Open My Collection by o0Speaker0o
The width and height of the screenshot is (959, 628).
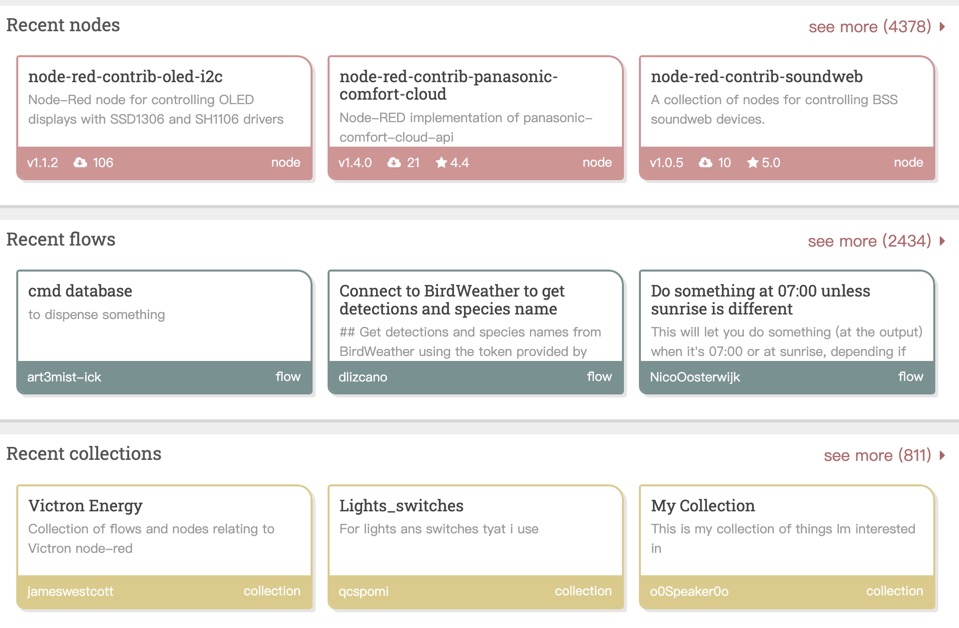click(702, 506)
